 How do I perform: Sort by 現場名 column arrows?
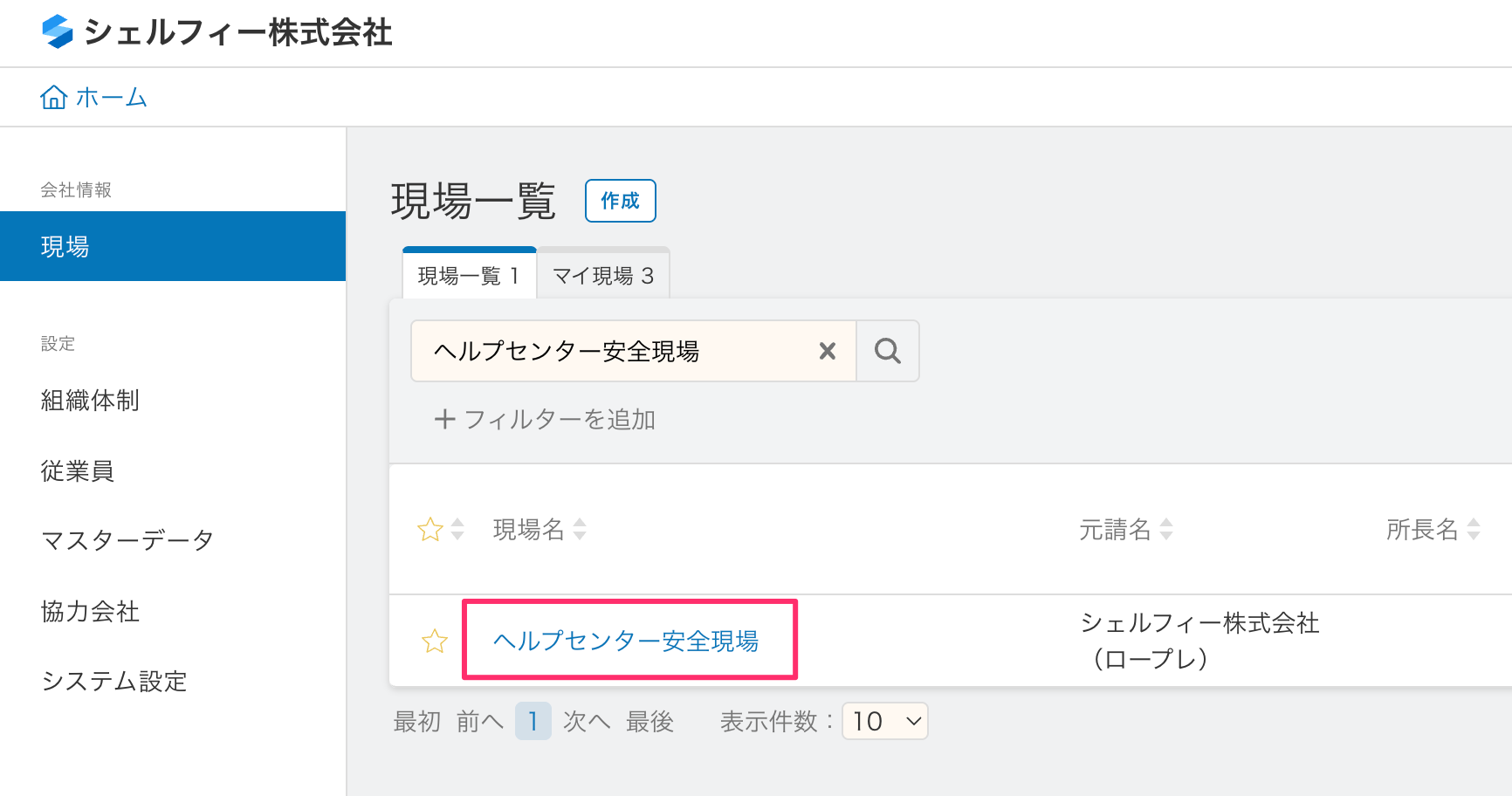[580, 529]
